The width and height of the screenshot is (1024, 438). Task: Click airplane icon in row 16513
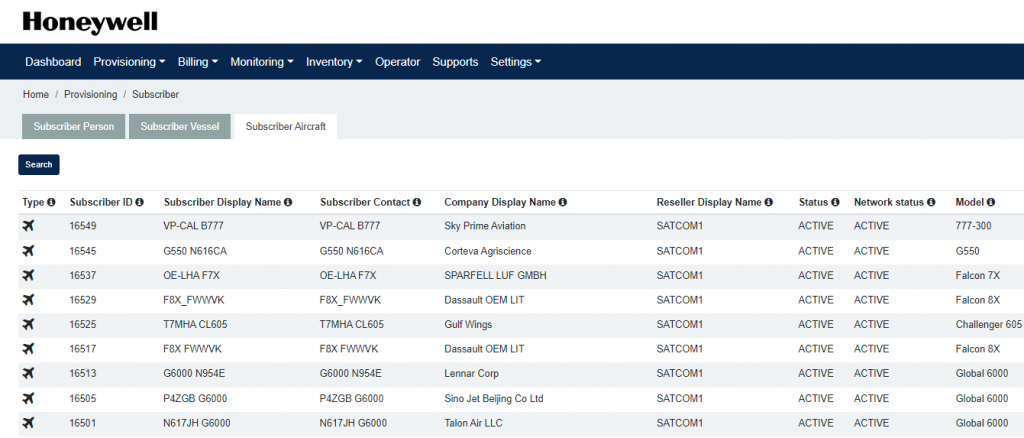coord(28,373)
